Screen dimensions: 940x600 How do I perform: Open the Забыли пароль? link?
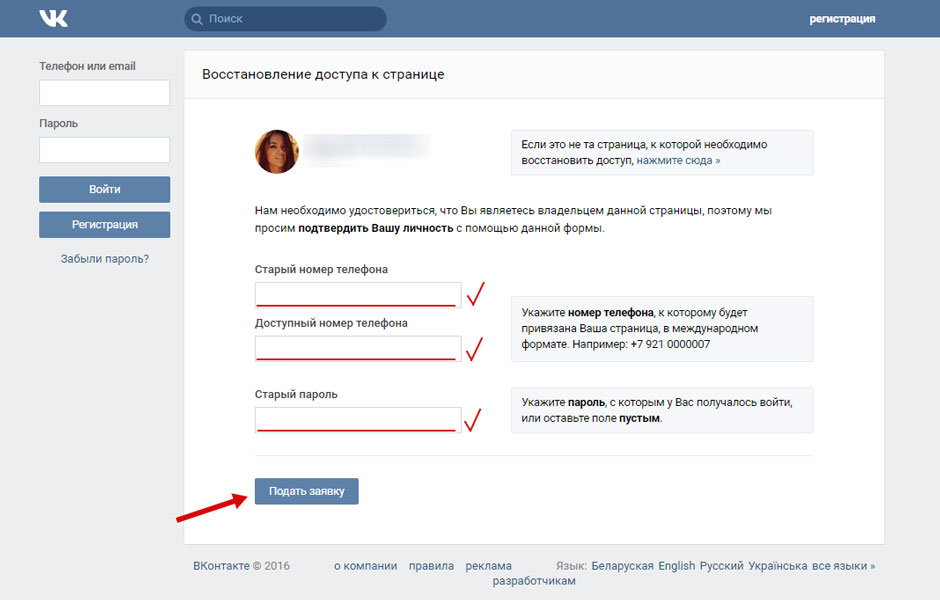click(104, 259)
